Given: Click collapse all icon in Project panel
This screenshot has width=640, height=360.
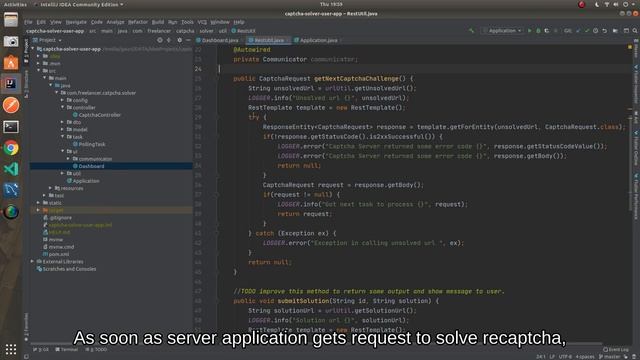Looking at the screenshot, I should pyautogui.click(x=169, y=40).
